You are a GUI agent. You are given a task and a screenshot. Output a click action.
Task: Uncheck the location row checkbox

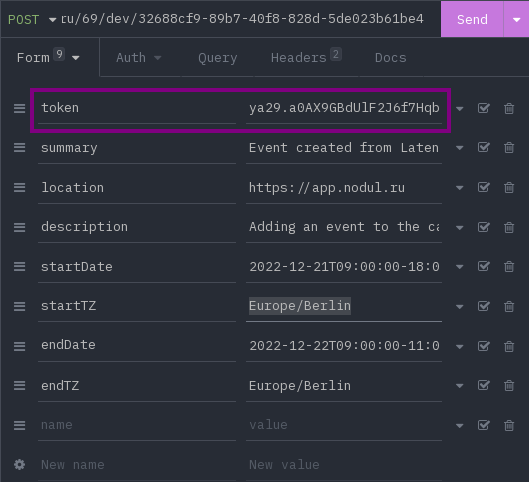coord(483,187)
